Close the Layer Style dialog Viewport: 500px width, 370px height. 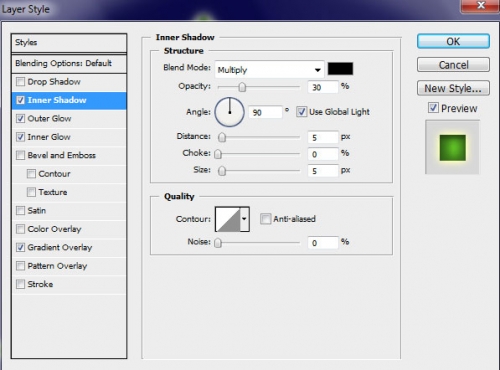tap(480, 6)
